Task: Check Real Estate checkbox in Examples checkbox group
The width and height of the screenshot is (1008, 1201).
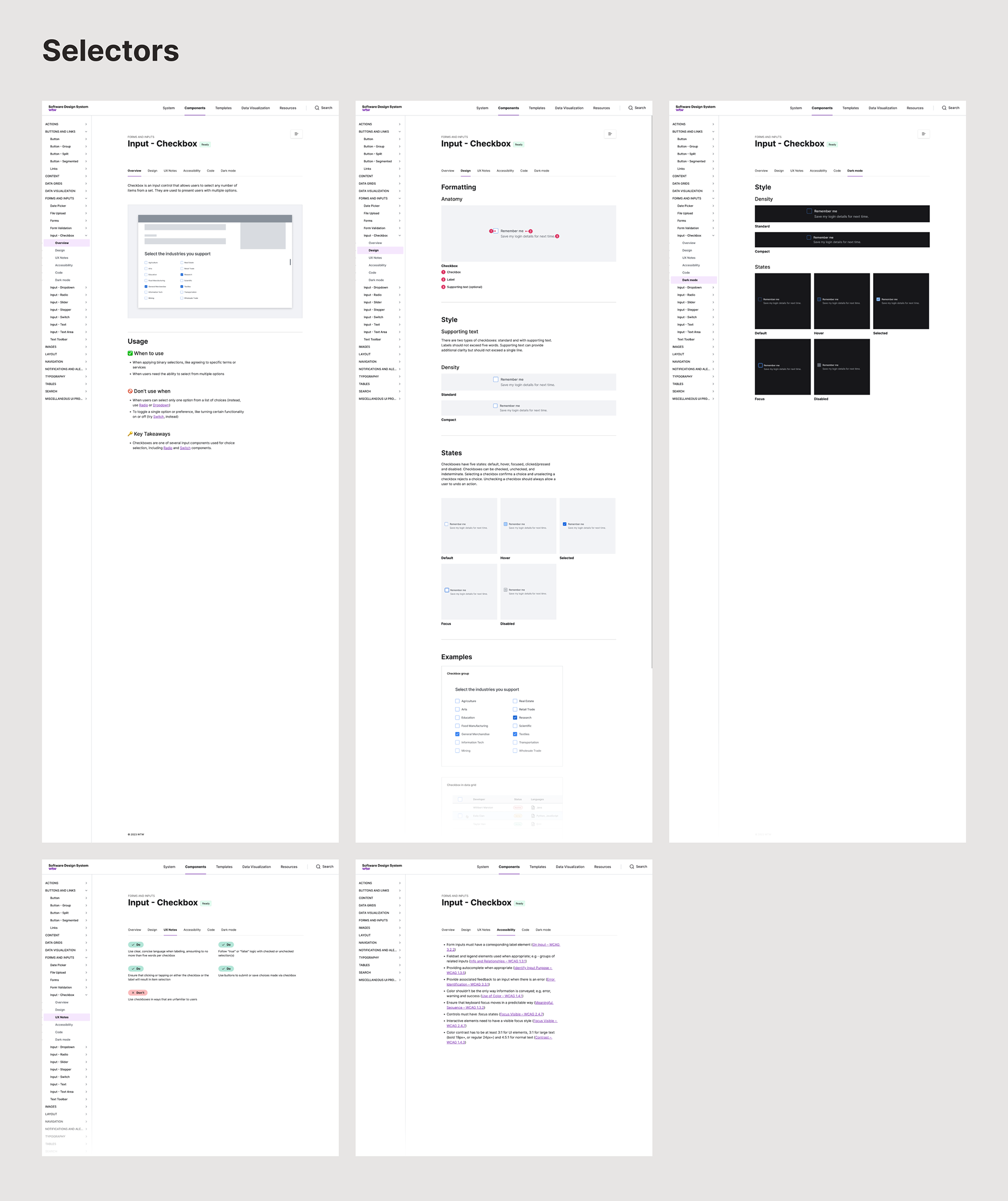Action: [x=515, y=701]
